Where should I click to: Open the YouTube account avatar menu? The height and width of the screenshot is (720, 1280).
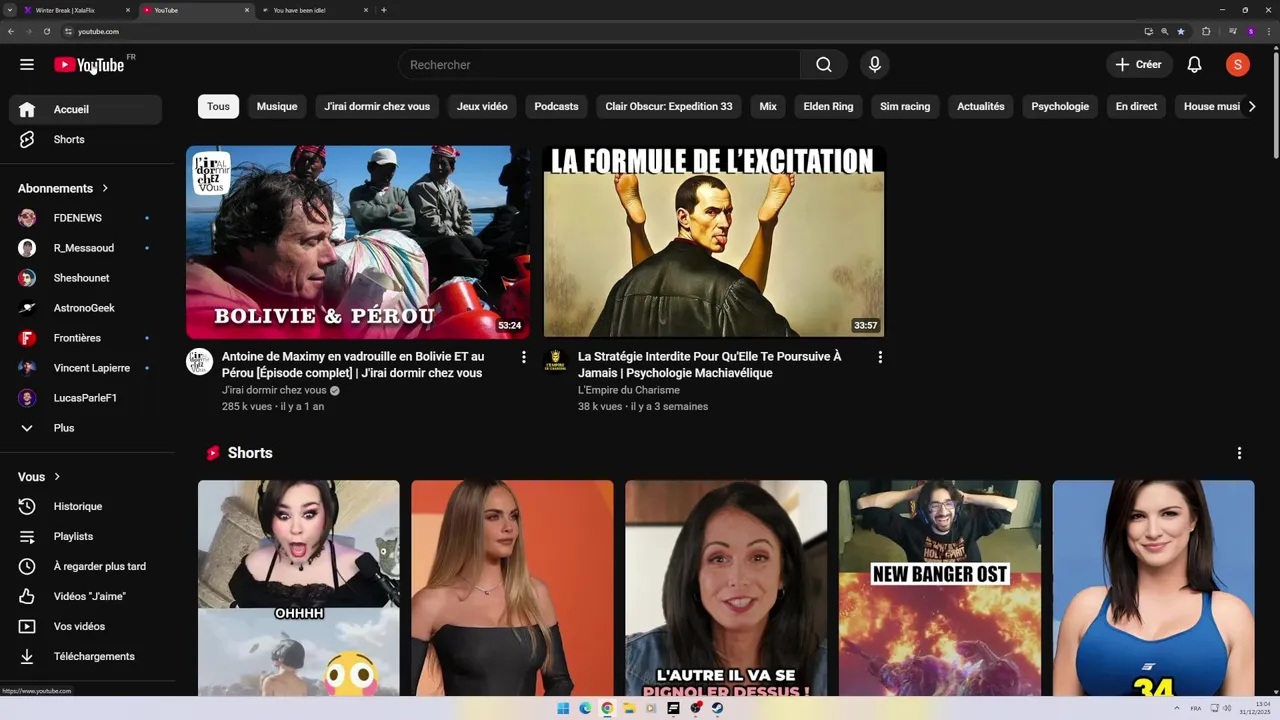coord(1237,65)
